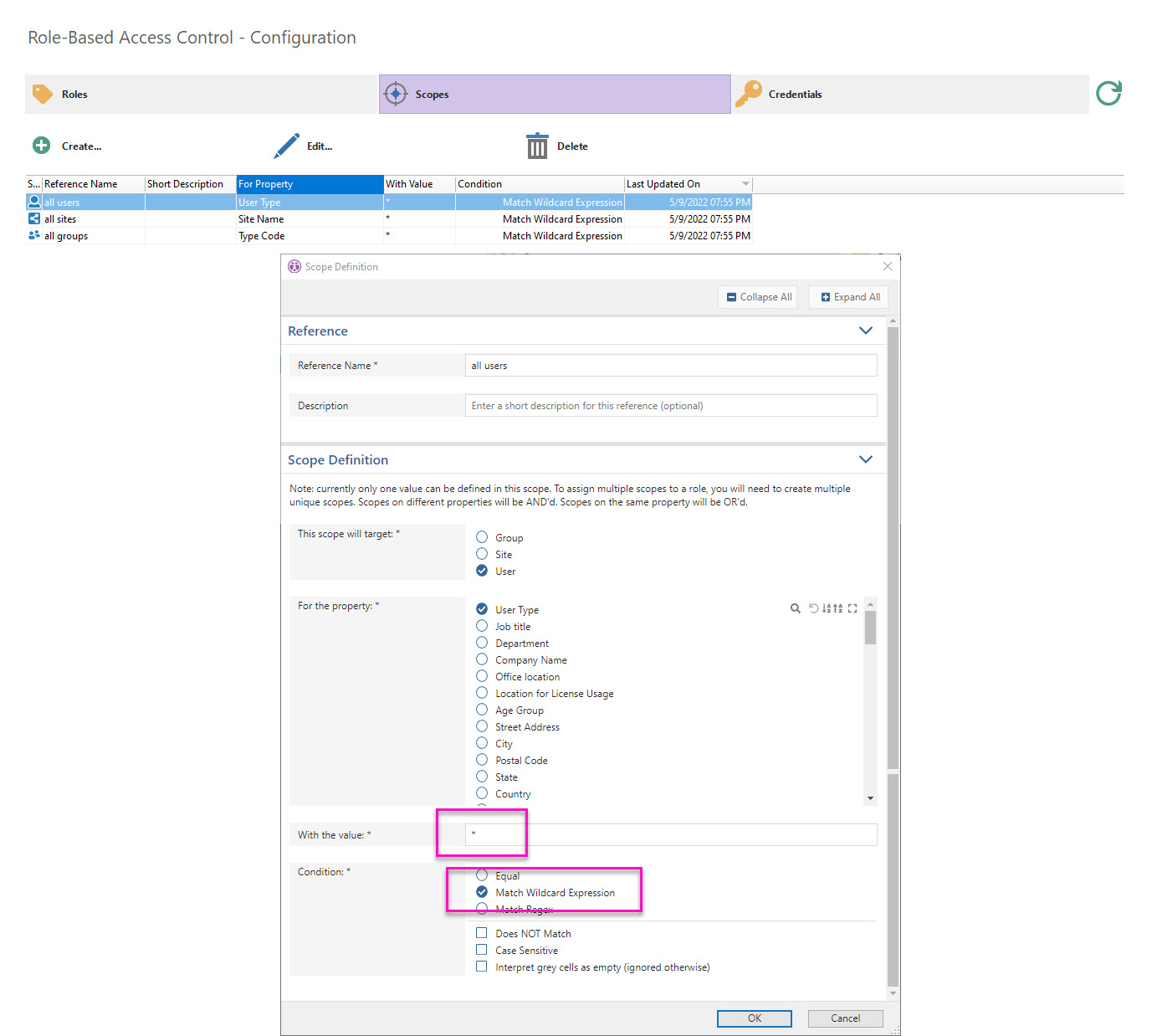This screenshot has width=1152, height=1036.
Task: Check the Does NOT Match option
Action: (482, 932)
